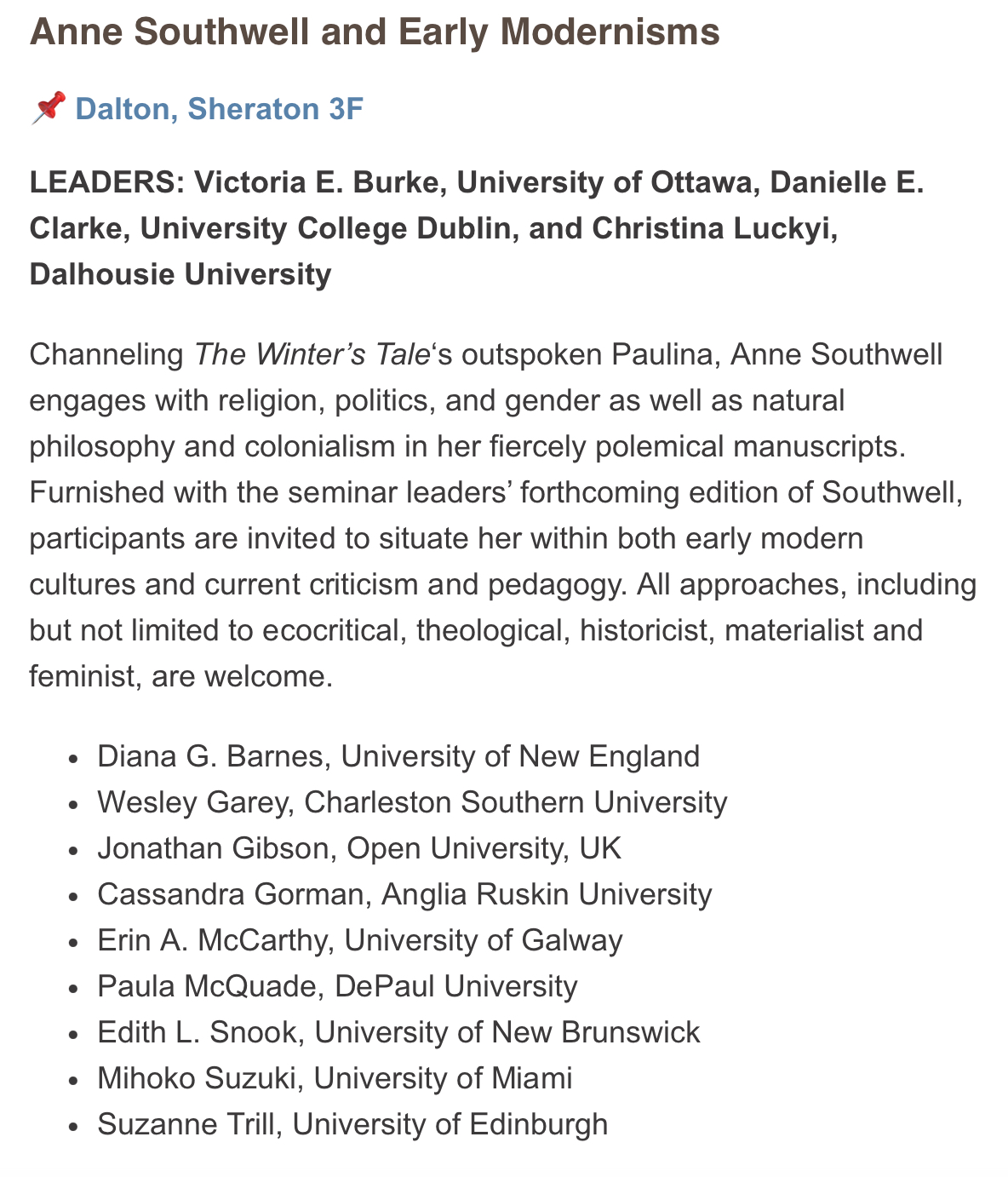Click leader name Victoria E. Burke

325,182
